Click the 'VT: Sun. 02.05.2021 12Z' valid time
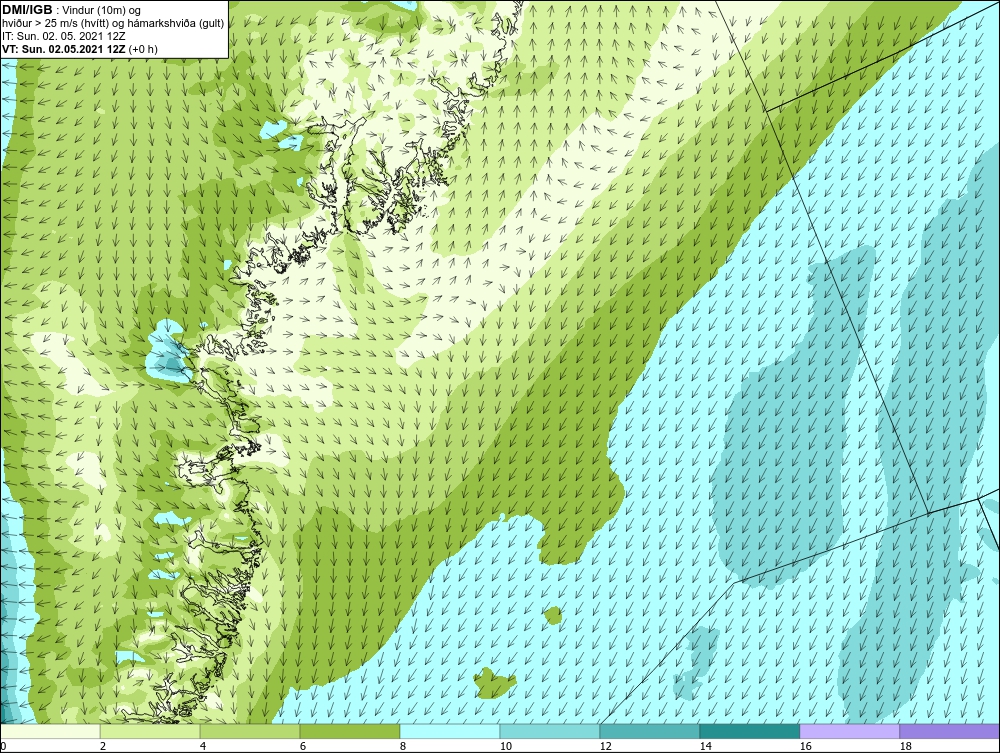The image size is (1000, 753). click(x=64, y=48)
